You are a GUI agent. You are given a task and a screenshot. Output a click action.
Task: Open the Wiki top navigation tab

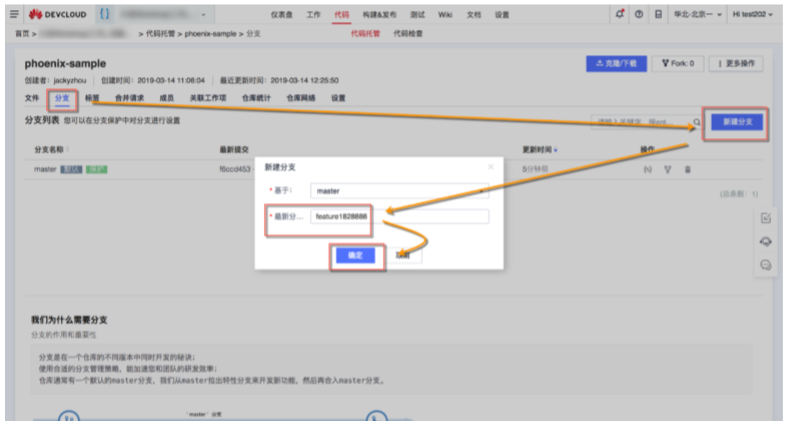point(445,15)
